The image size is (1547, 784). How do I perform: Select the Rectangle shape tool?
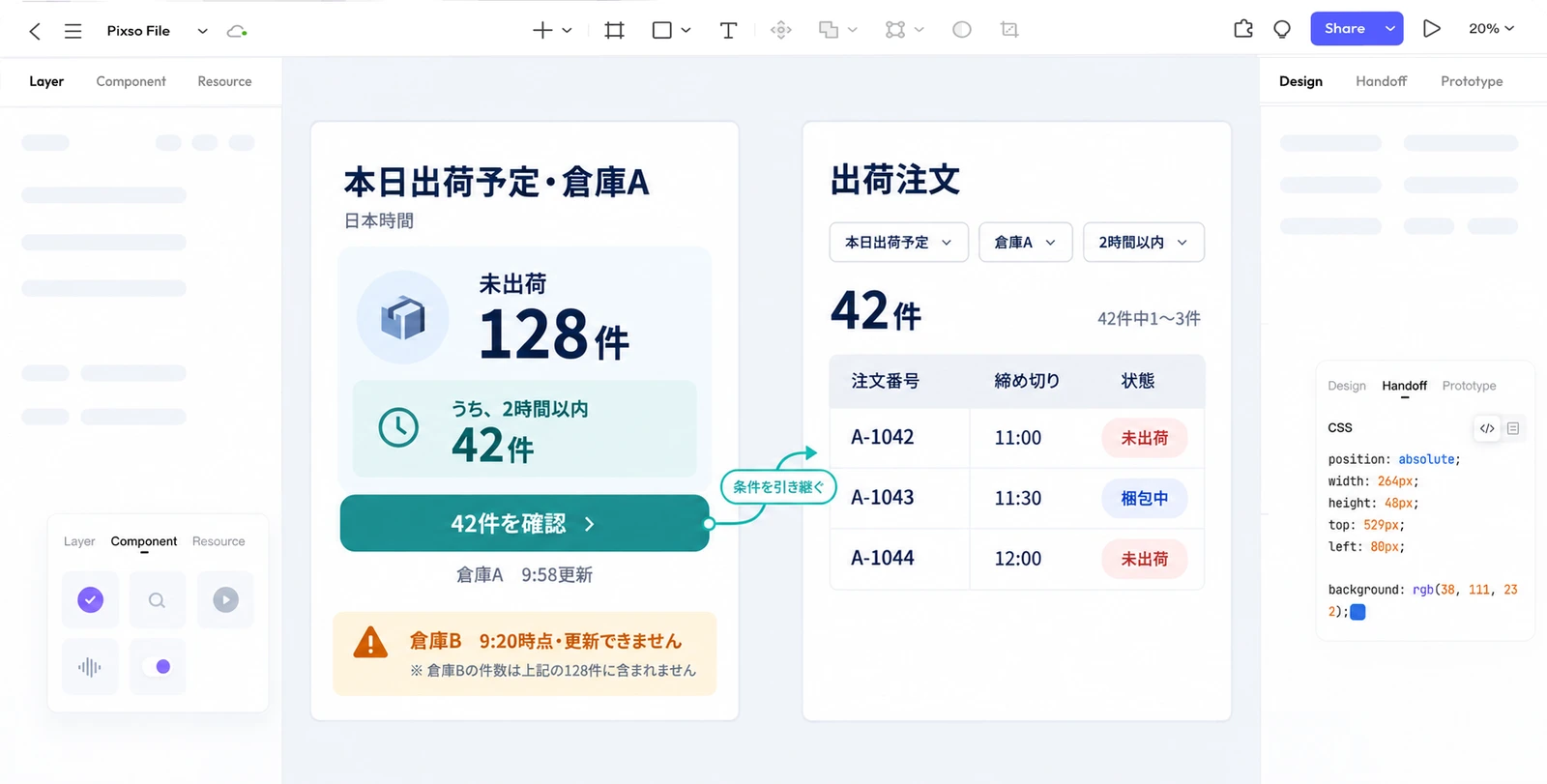(661, 30)
